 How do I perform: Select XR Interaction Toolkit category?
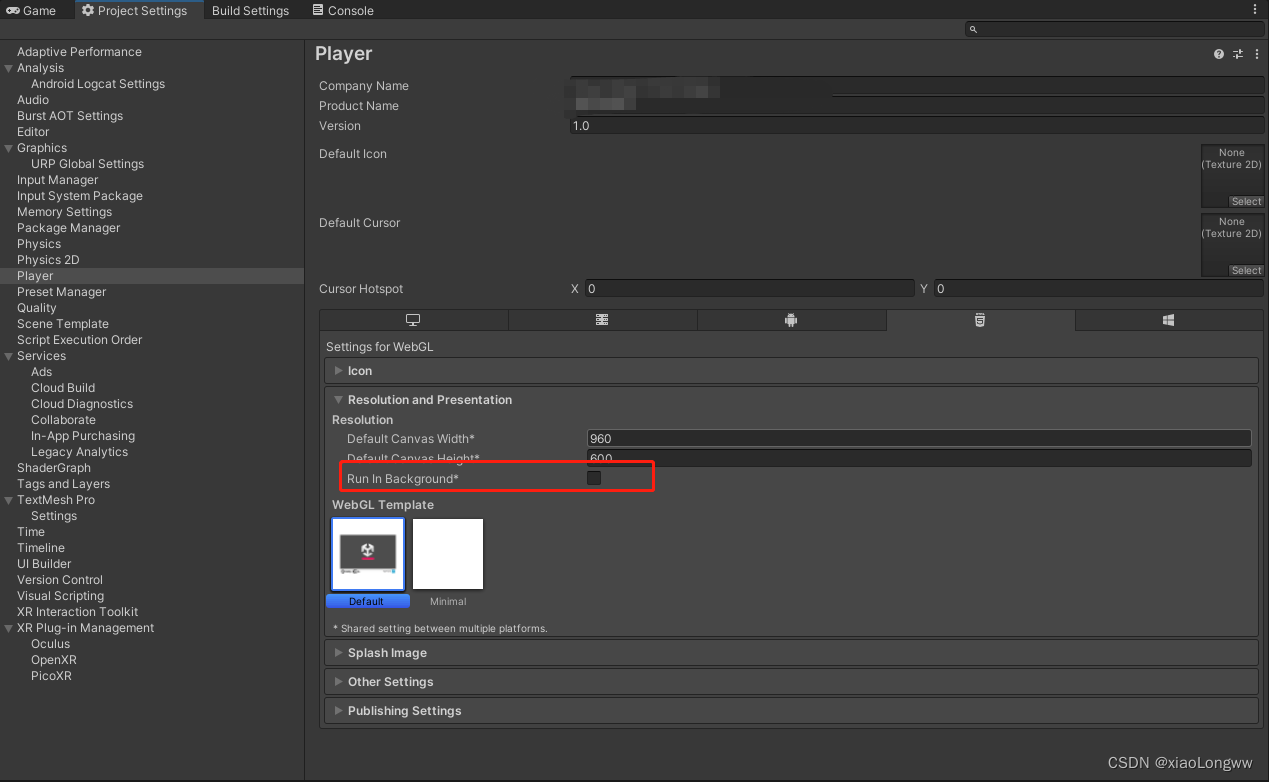tap(77, 612)
